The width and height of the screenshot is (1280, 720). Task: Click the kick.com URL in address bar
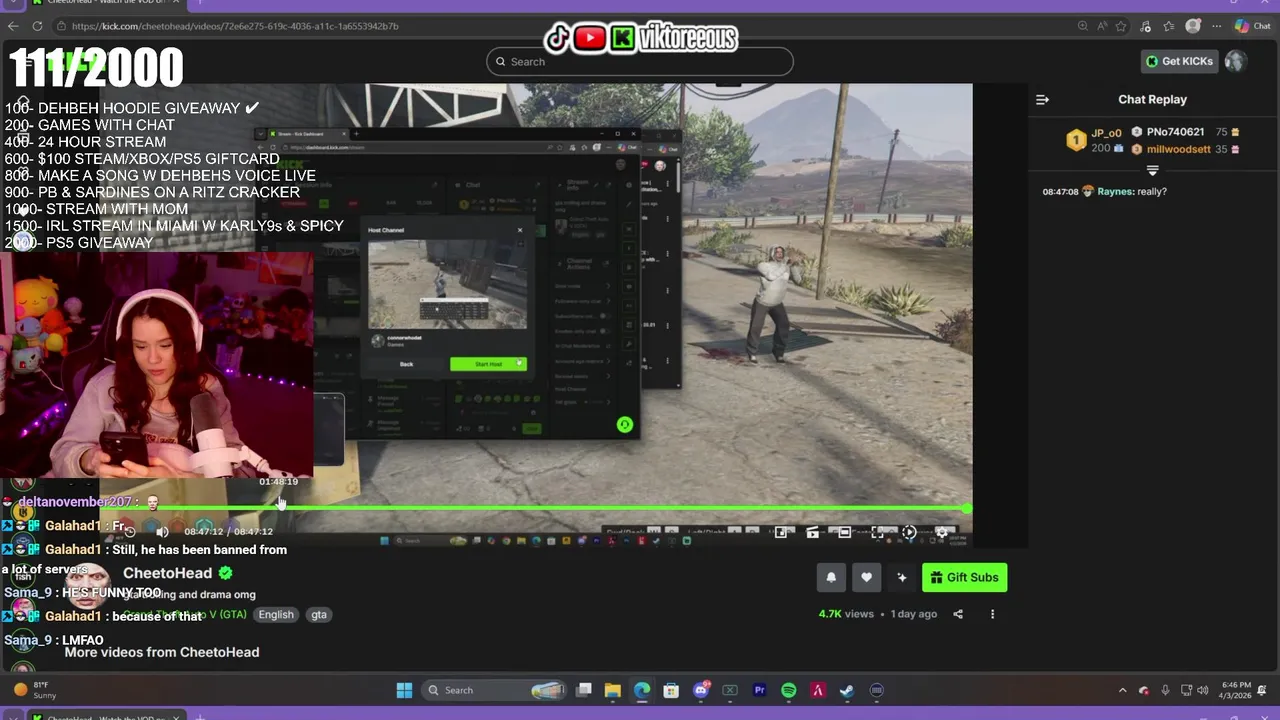[235, 26]
